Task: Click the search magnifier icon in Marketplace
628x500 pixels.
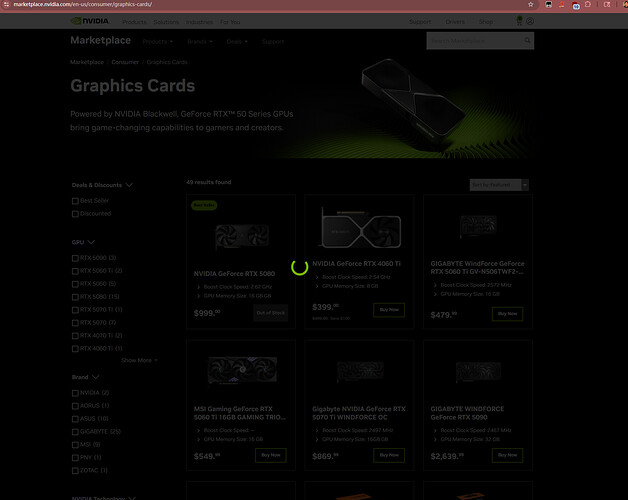Action: (x=527, y=40)
